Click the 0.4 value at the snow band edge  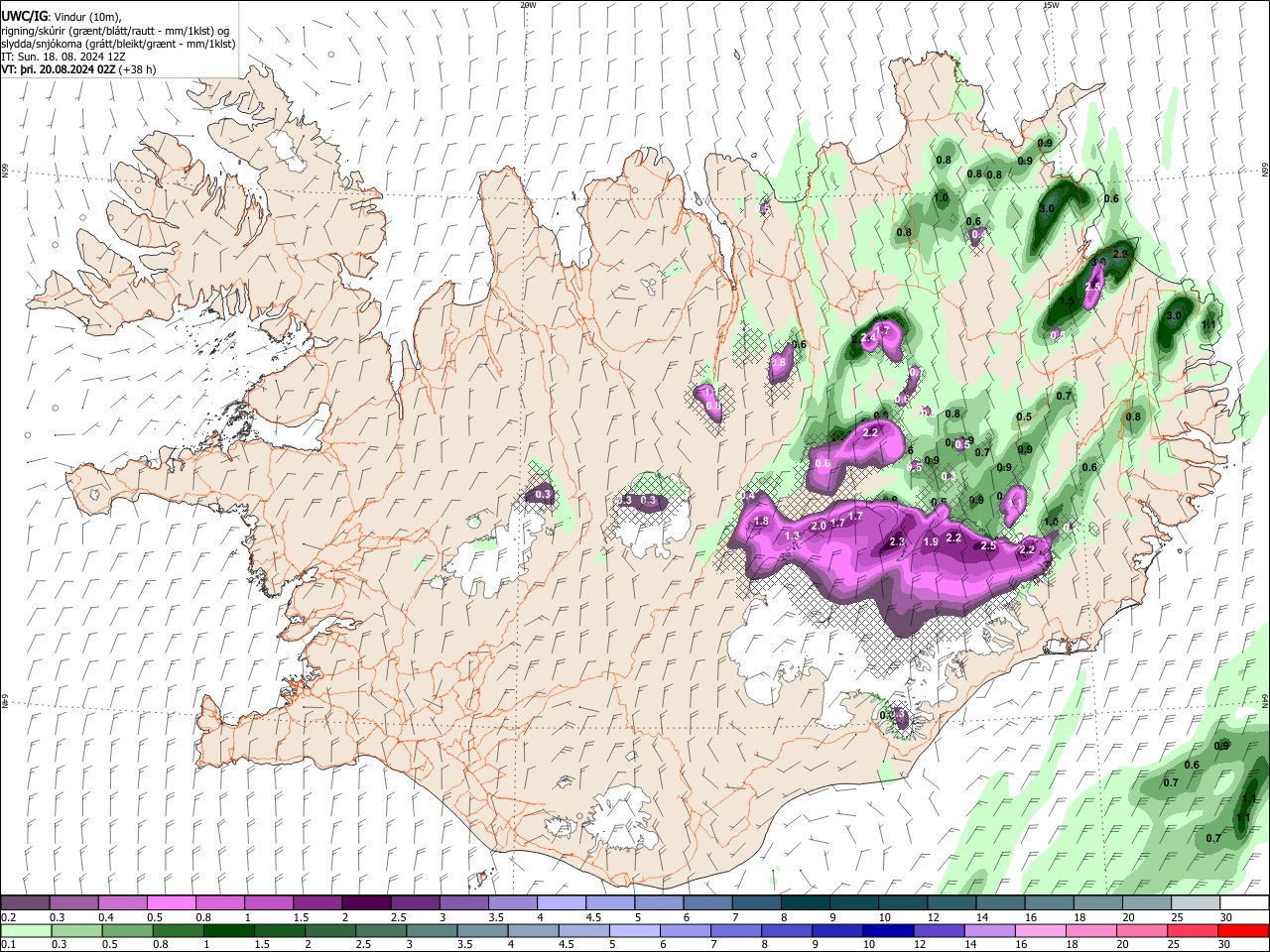[748, 495]
